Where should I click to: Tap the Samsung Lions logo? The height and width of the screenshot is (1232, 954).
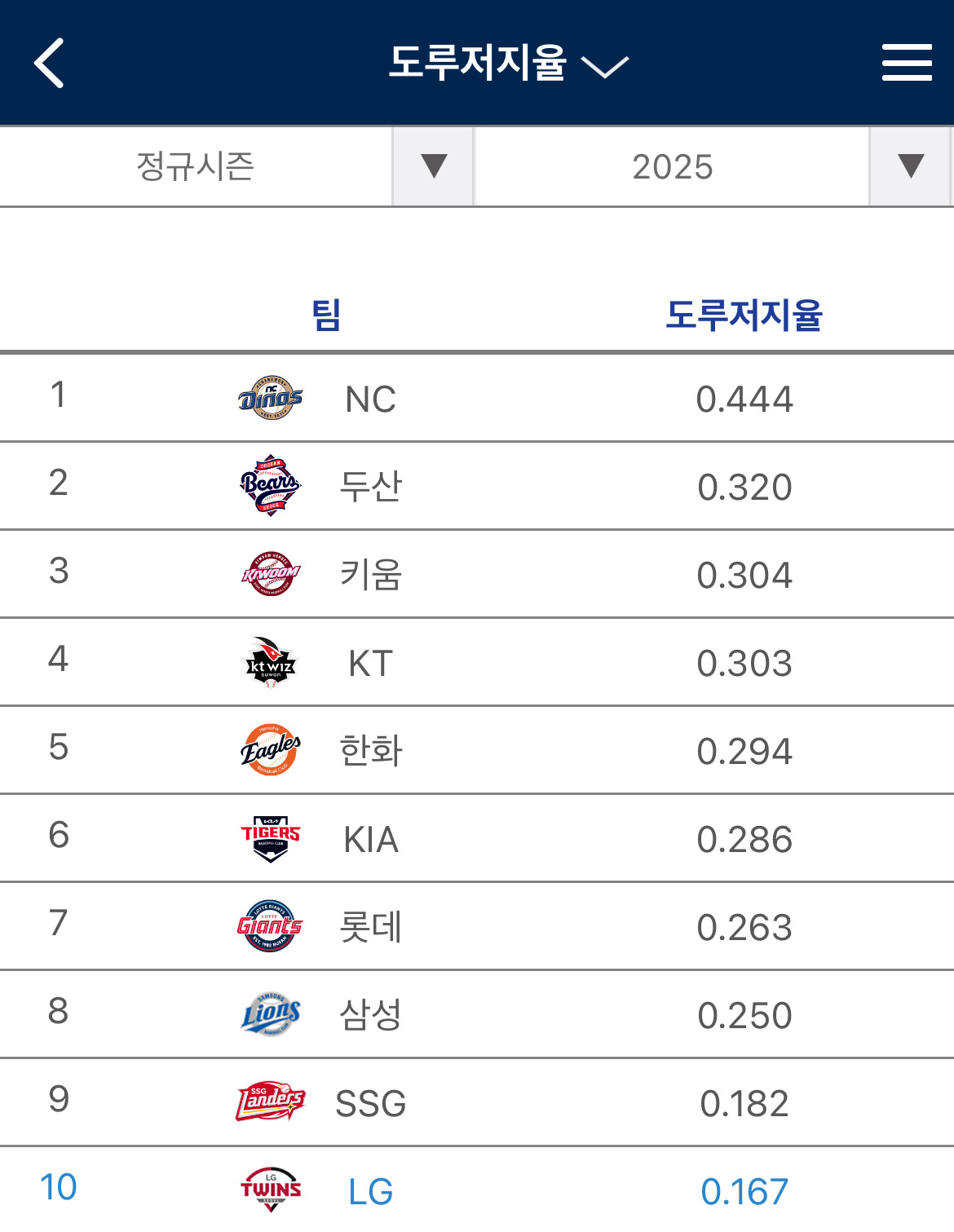pos(271,1014)
